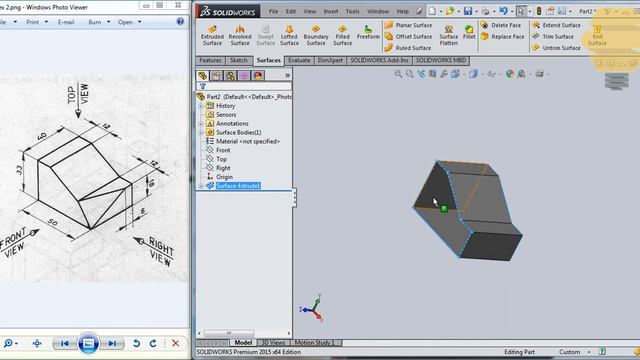Switch to the Features tab
This screenshot has width=640, height=360.
(211, 60)
